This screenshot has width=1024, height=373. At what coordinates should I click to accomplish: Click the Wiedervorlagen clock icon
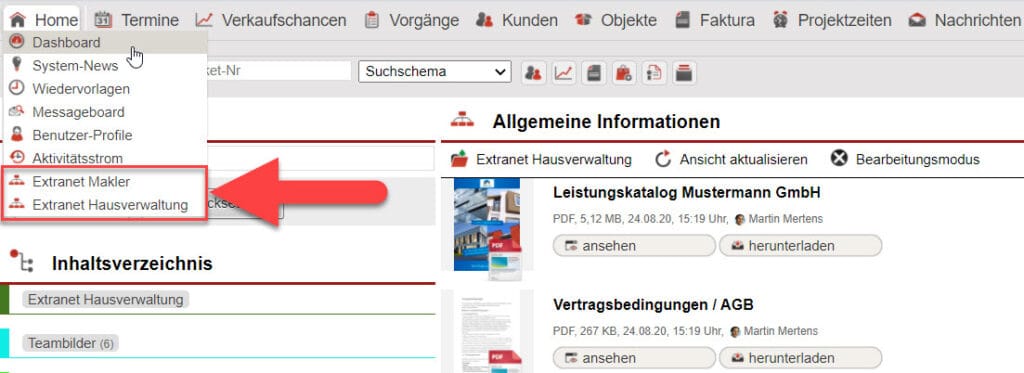coord(16,88)
